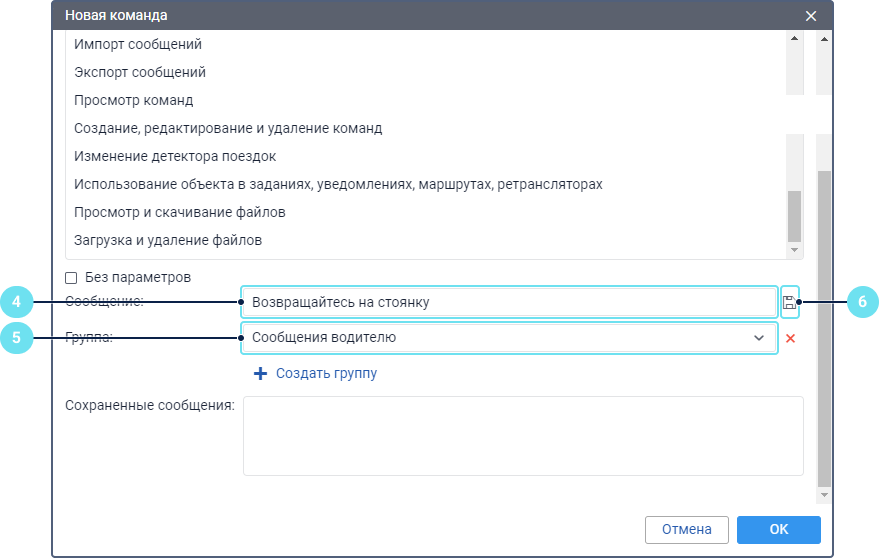This screenshot has width=879, height=558.
Task: Close the Новая команда dialog
Action: click(811, 16)
